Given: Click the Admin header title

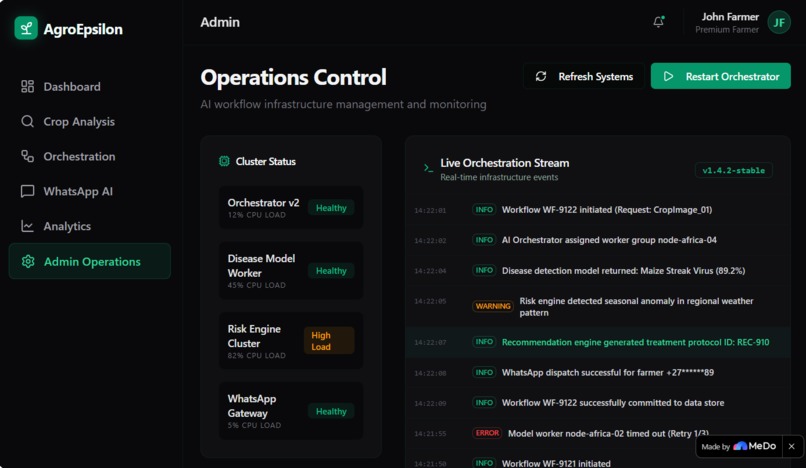Looking at the screenshot, I should [x=220, y=22].
